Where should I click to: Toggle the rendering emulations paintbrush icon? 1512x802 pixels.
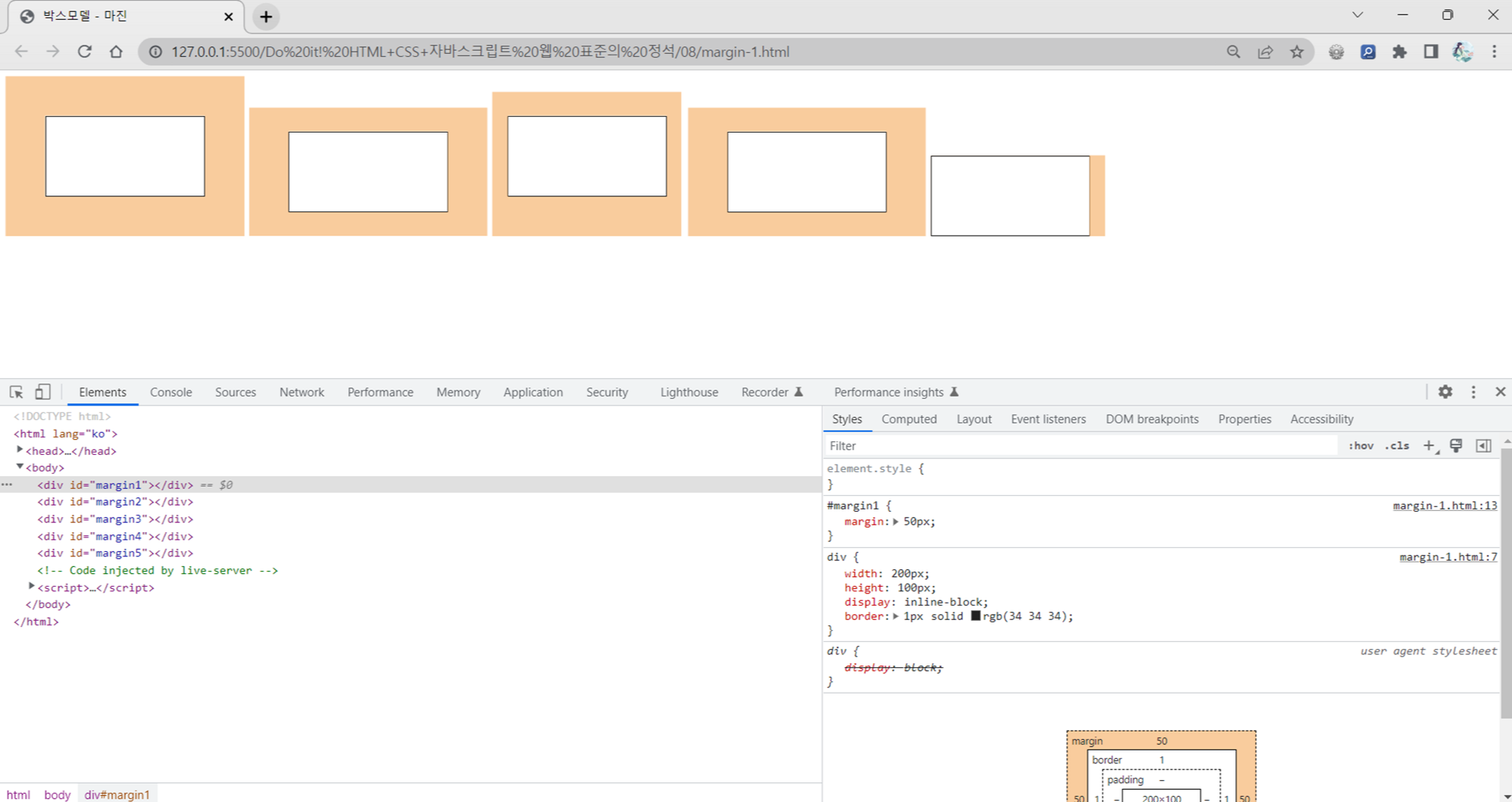point(1456,446)
